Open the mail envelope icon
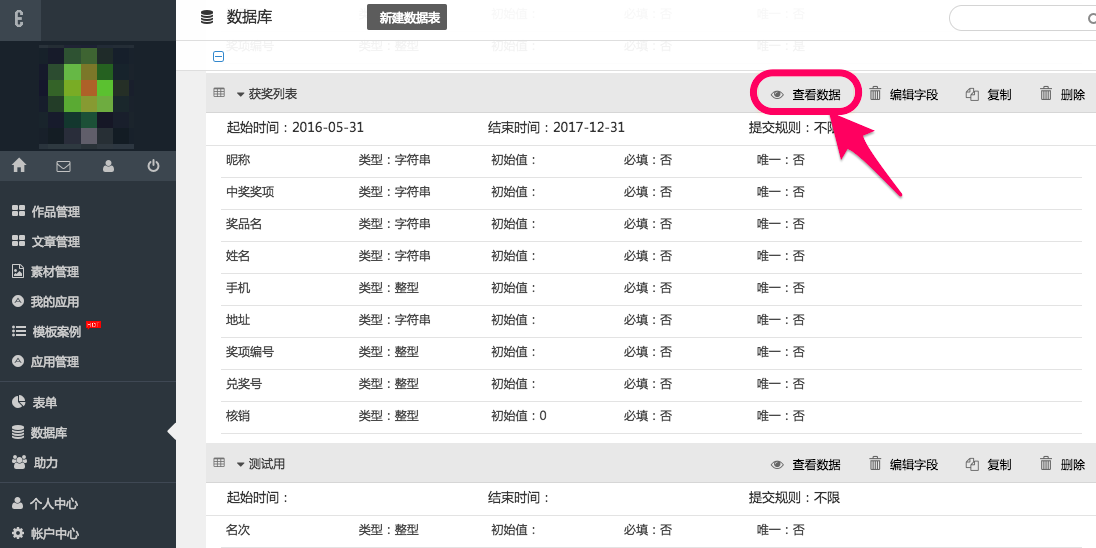Screen dimensions: 1096x548 tap(64, 166)
